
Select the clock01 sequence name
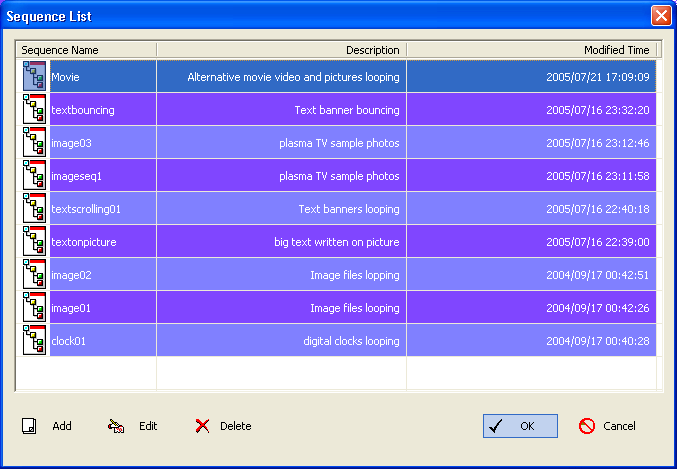68,341
